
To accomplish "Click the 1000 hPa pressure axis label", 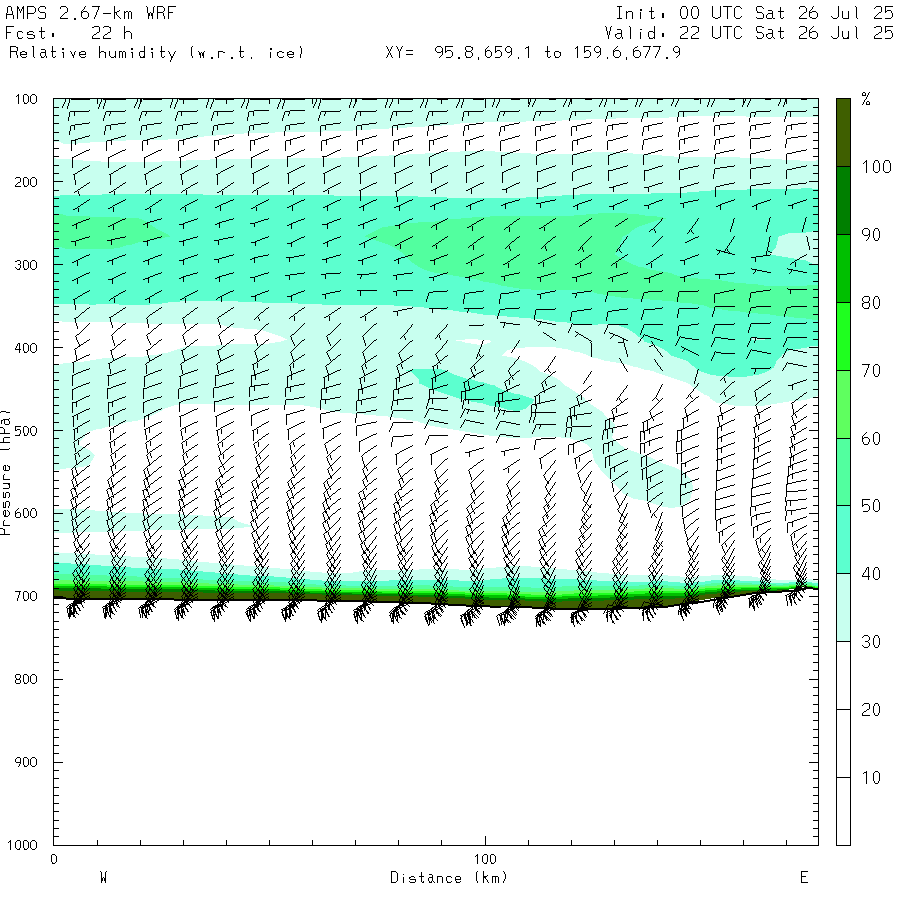I will (22, 845).
